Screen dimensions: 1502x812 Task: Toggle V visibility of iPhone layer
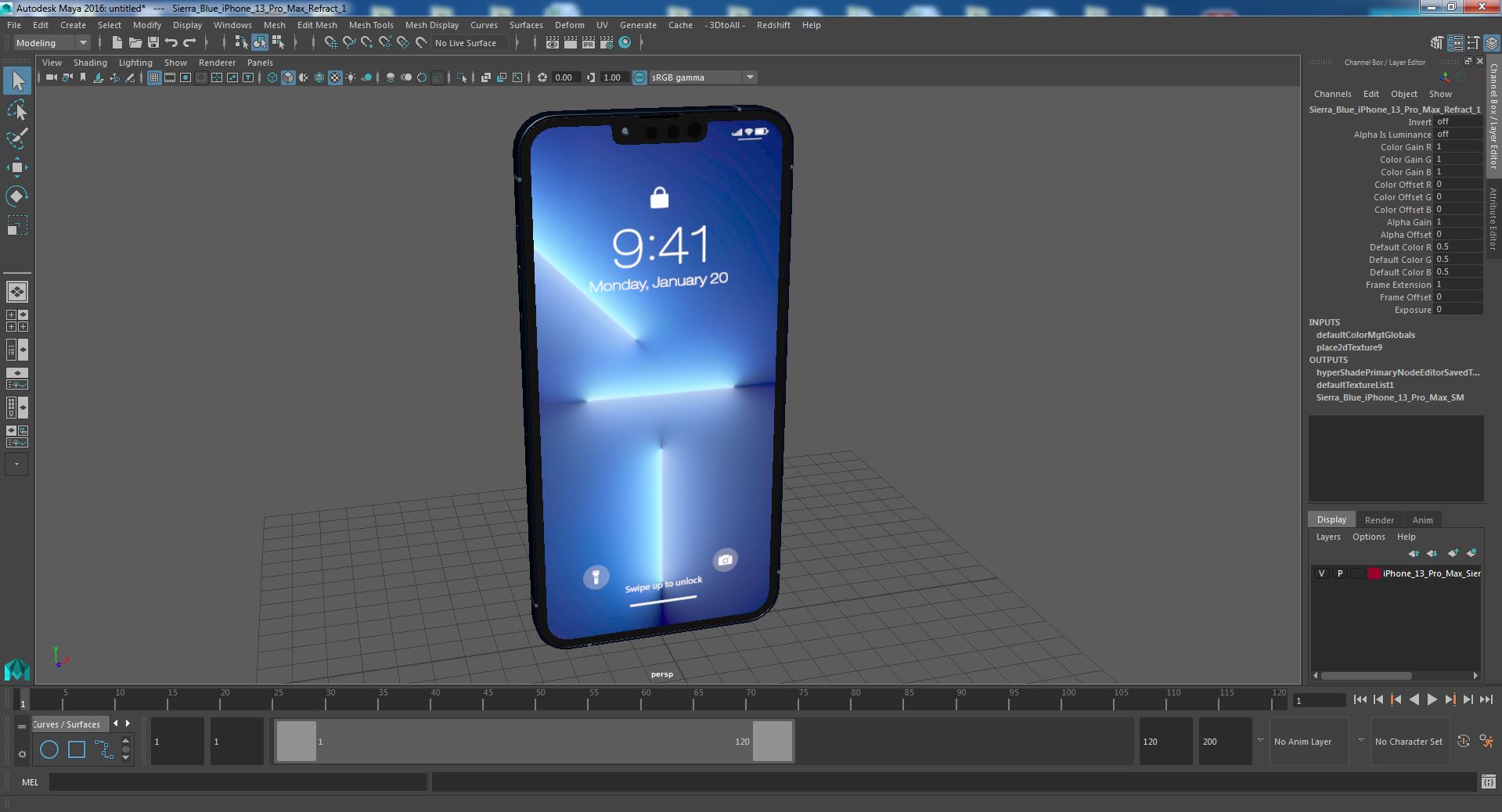1321,573
